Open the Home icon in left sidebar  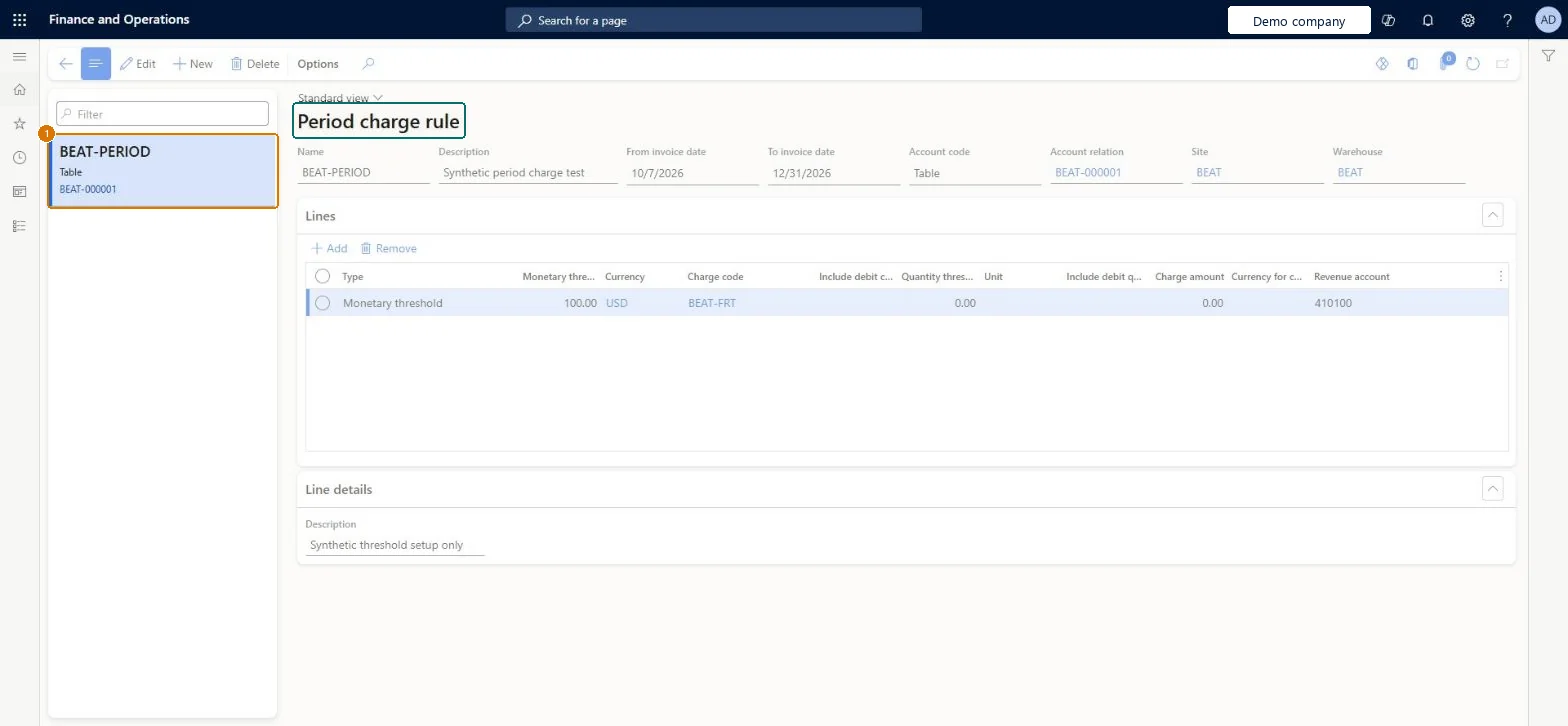point(19,90)
